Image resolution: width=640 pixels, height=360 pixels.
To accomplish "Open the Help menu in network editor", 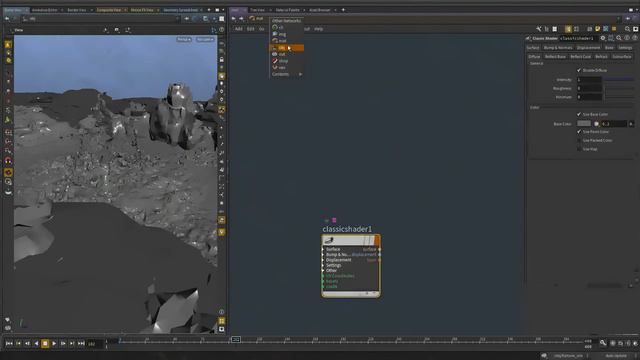I will click(319, 29).
